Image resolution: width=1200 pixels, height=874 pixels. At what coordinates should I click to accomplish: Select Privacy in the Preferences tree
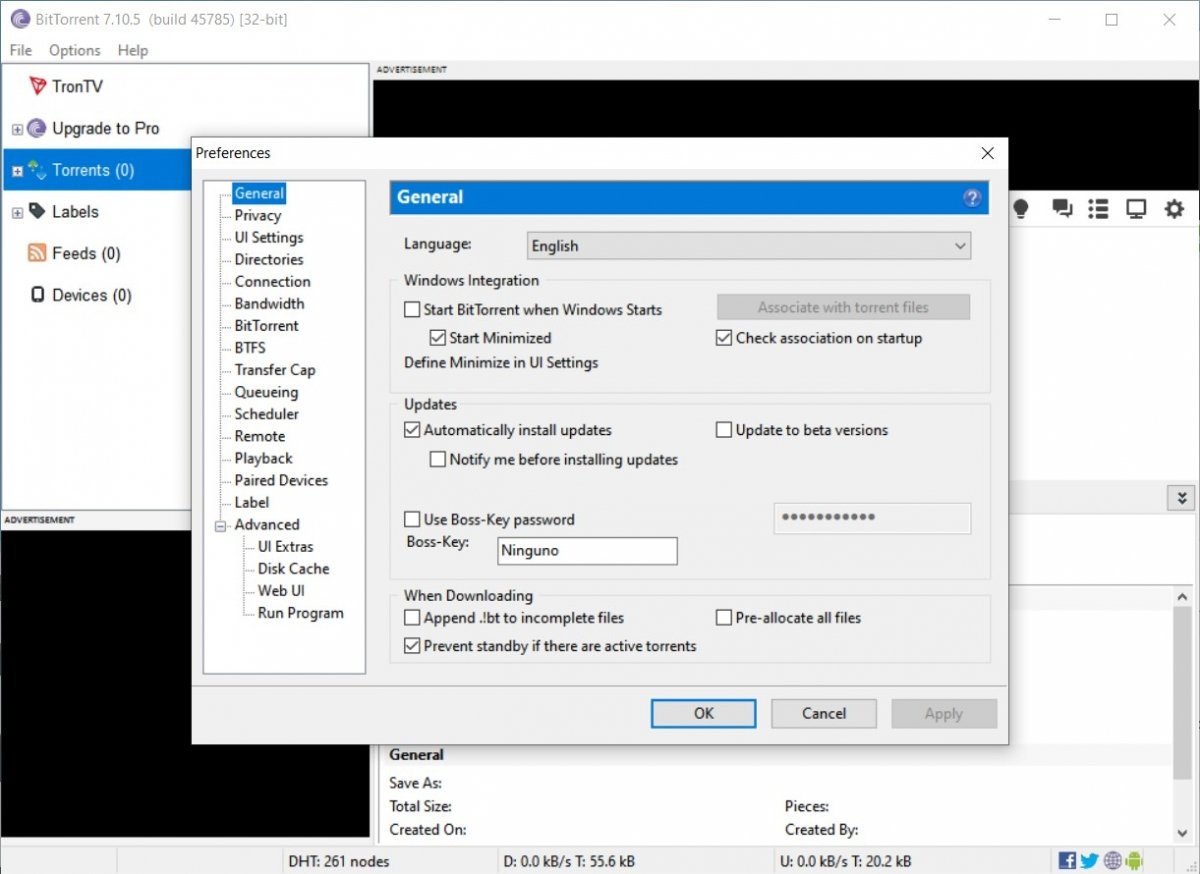tap(258, 215)
